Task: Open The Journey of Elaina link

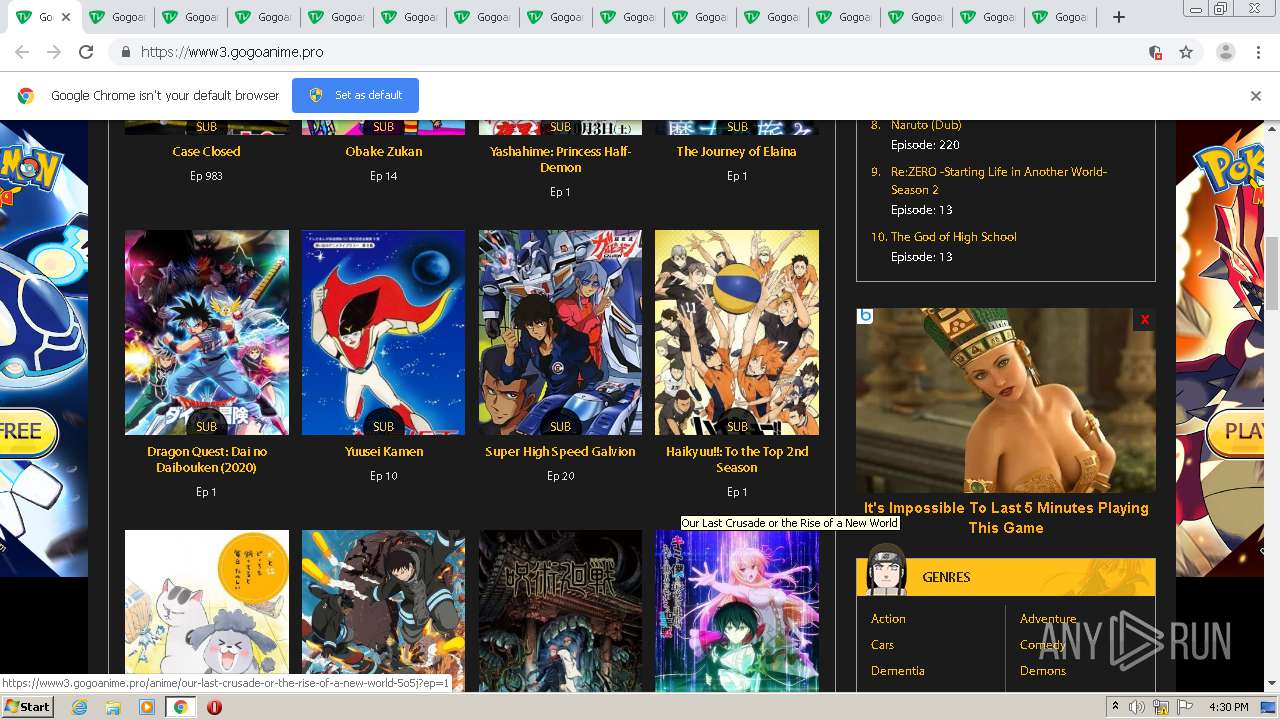Action: point(736,152)
